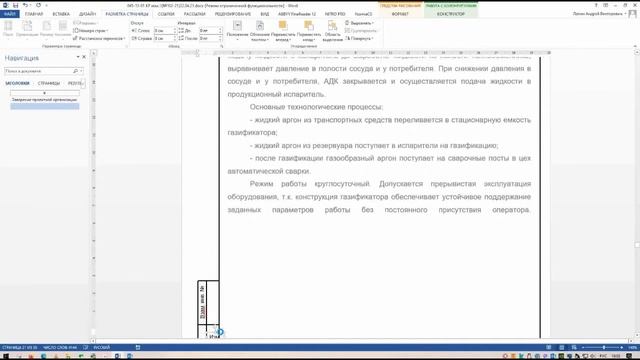Open КОНСТРУКТОР header tools tab
640x360 pixels.
[x=451, y=14]
